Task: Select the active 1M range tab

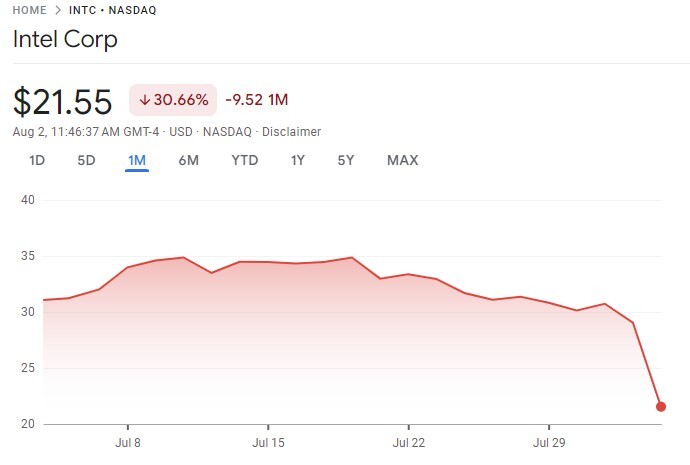Action: click(x=137, y=160)
